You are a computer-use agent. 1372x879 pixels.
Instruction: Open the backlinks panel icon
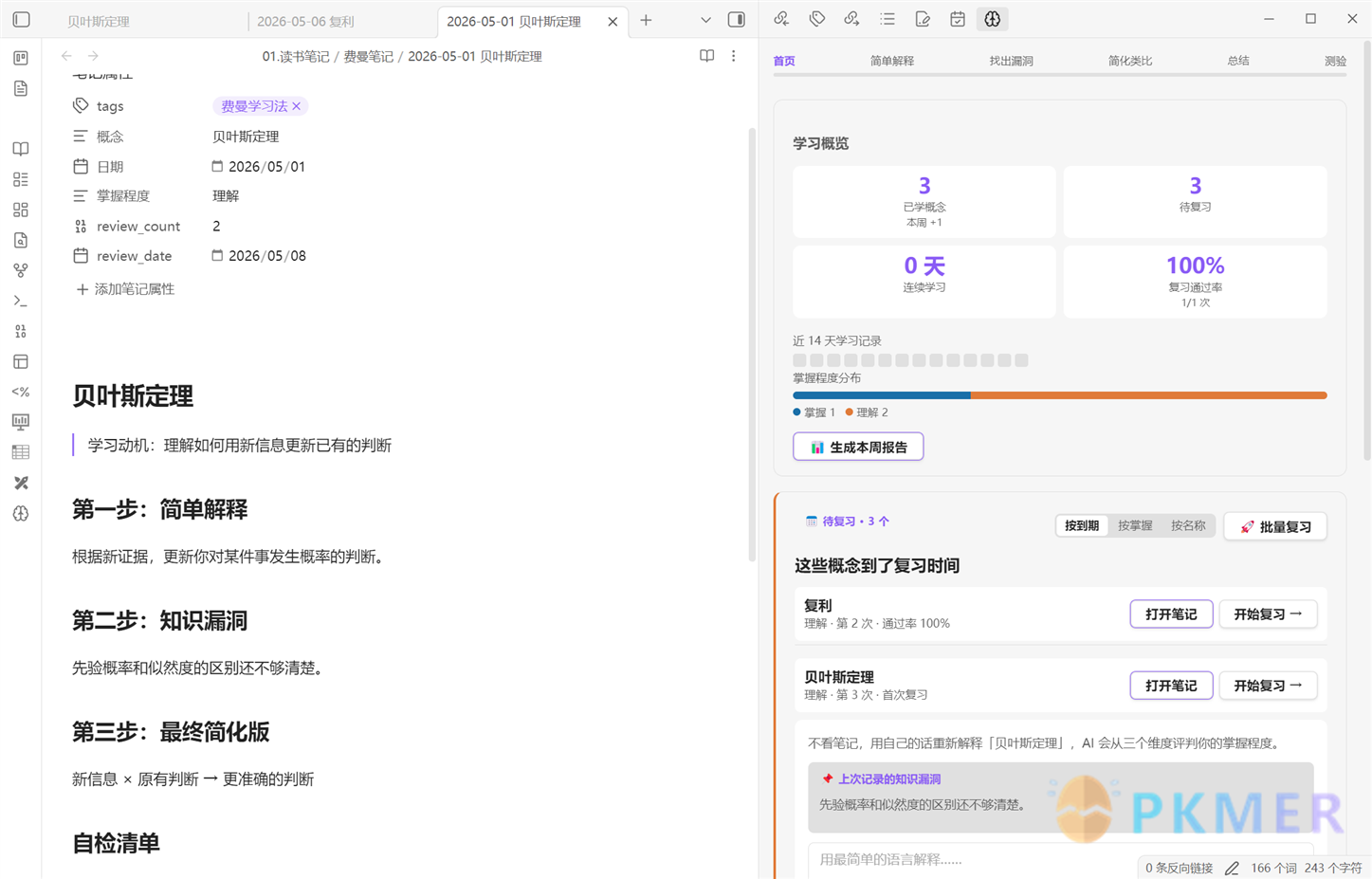pyautogui.click(x=781, y=19)
